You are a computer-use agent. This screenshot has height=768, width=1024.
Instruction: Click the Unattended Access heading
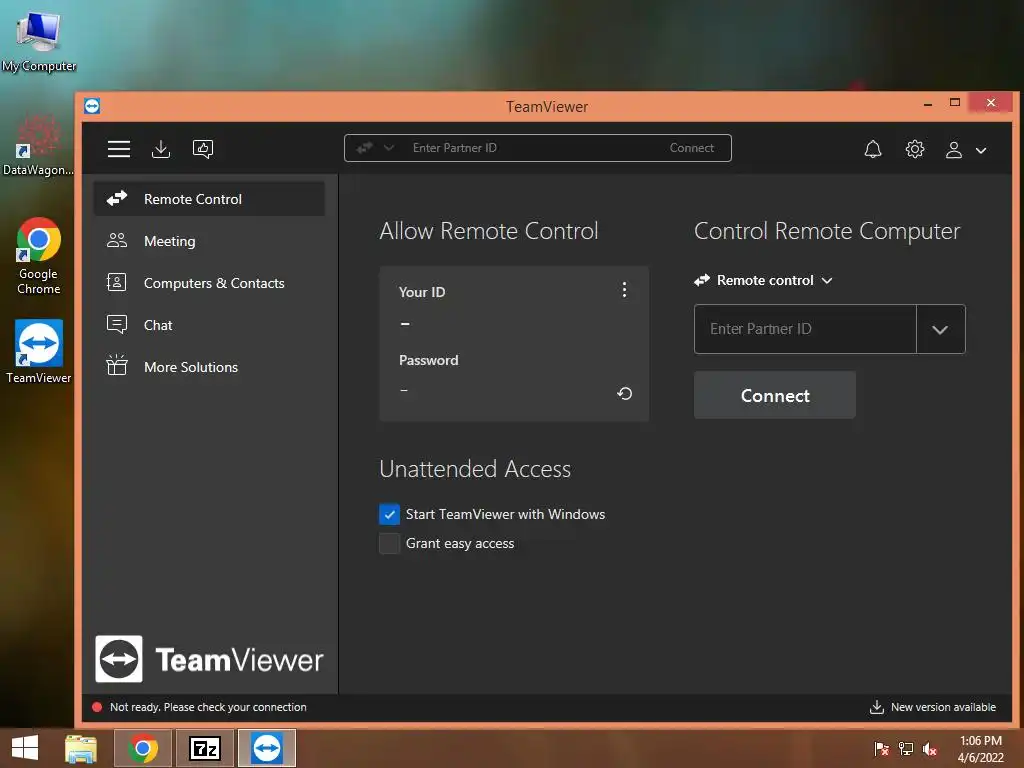coord(475,469)
